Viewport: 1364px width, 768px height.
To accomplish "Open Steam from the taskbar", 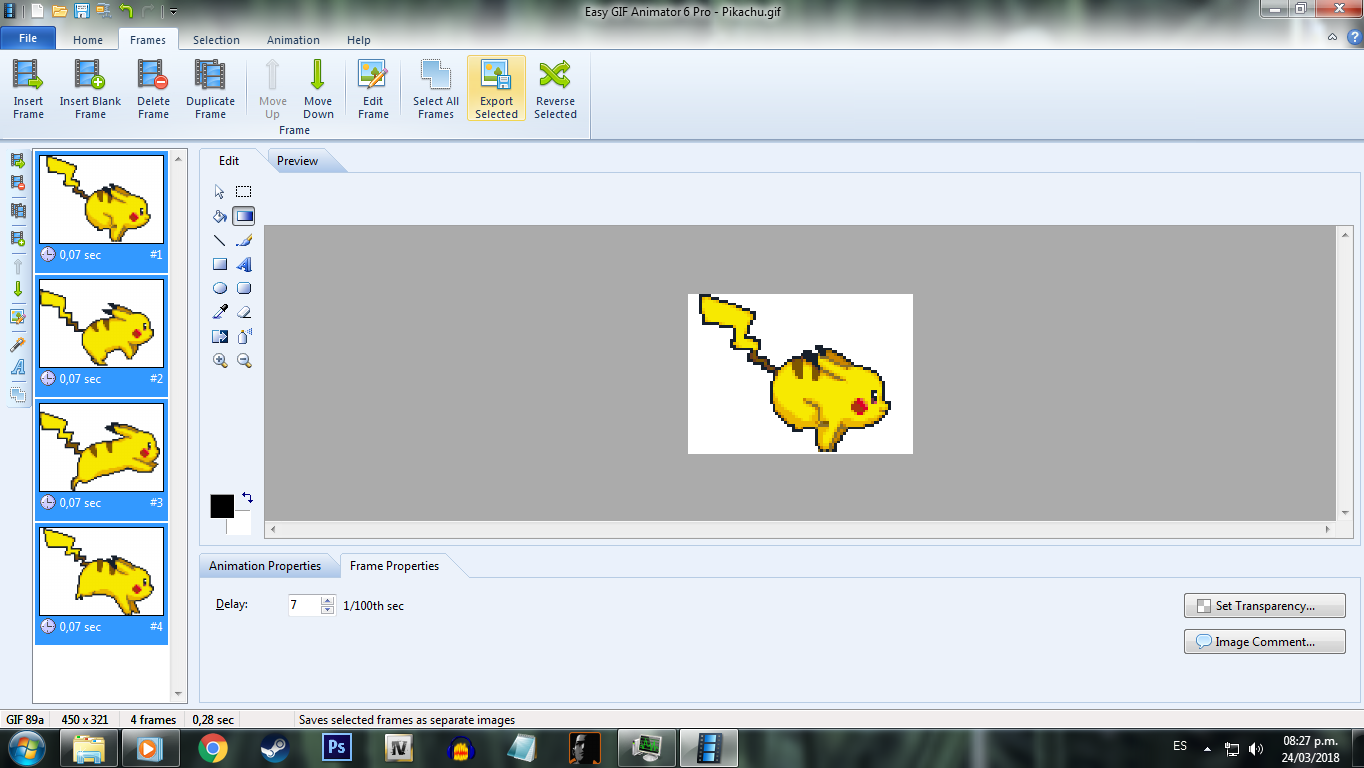I will tap(274, 748).
